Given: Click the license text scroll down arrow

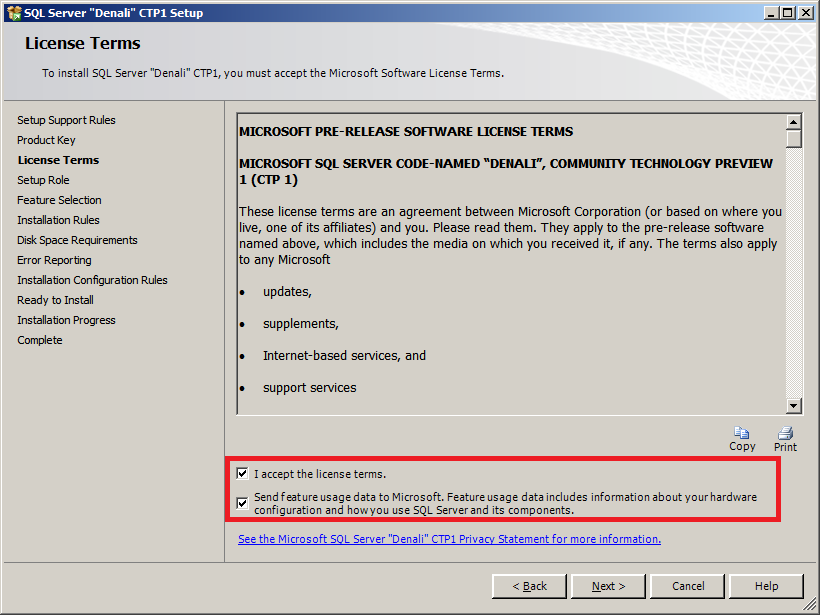Looking at the screenshot, I should point(793,405).
